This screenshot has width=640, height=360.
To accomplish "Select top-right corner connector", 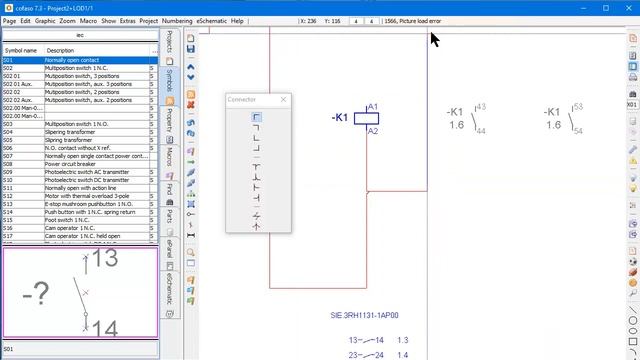I will [256, 128].
